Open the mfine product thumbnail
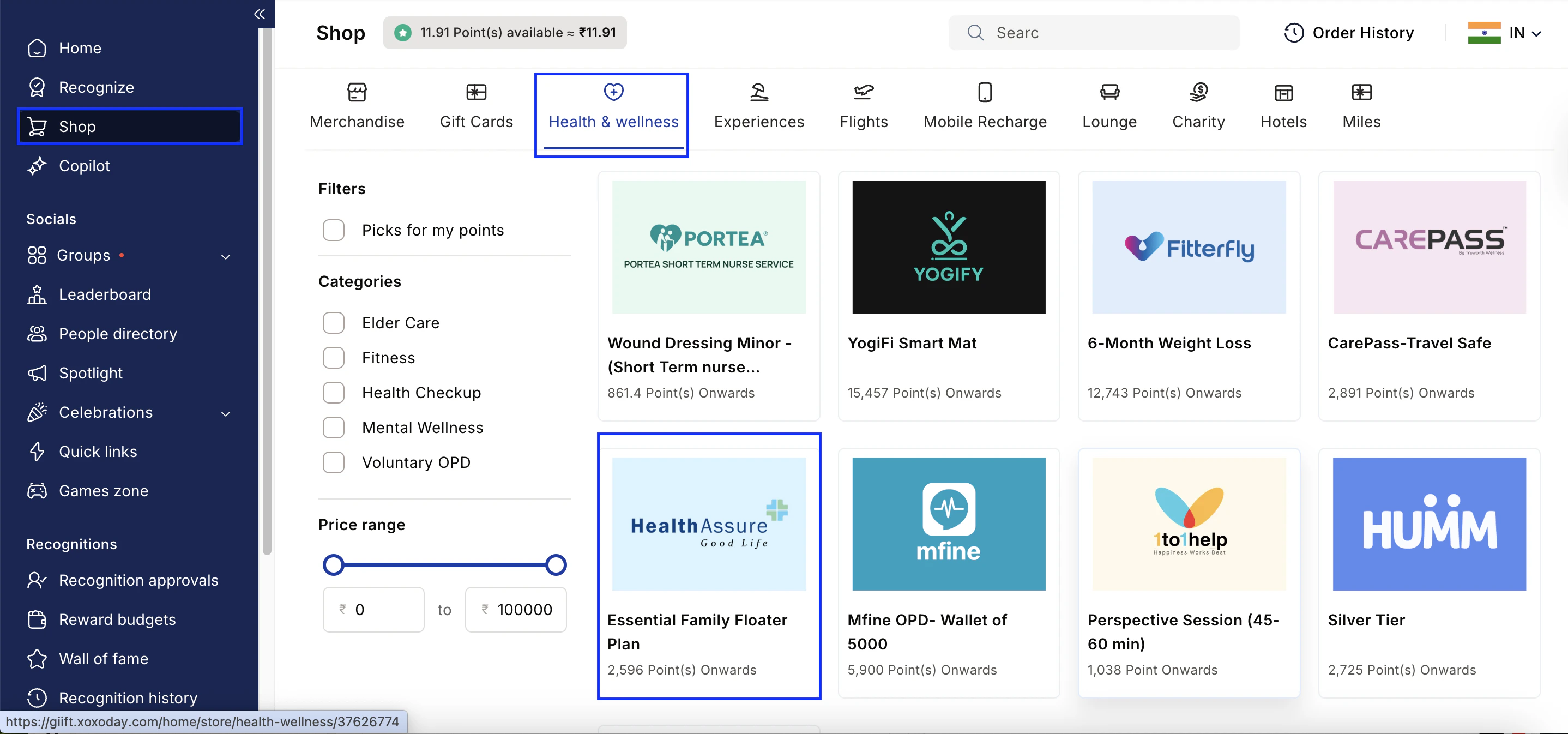 948,524
